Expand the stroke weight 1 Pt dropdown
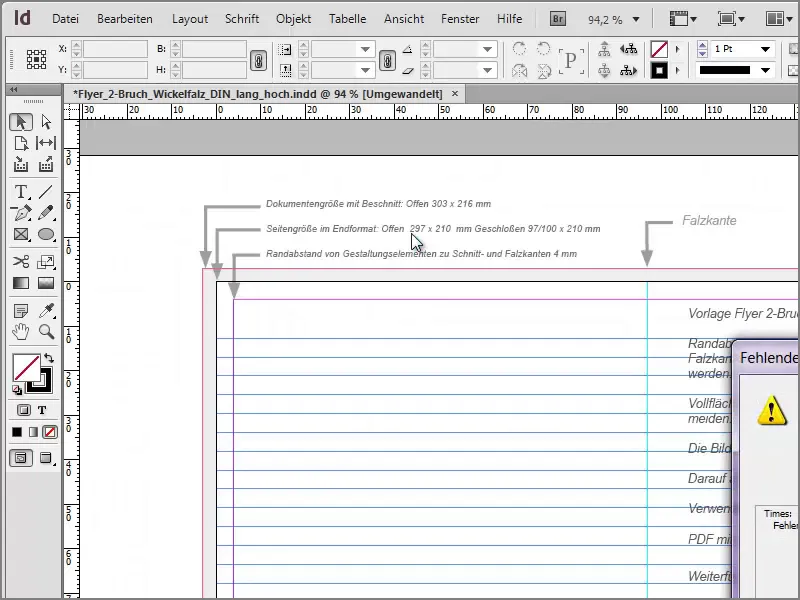The width and height of the screenshot is (800, 600). [x=765, y=49]
